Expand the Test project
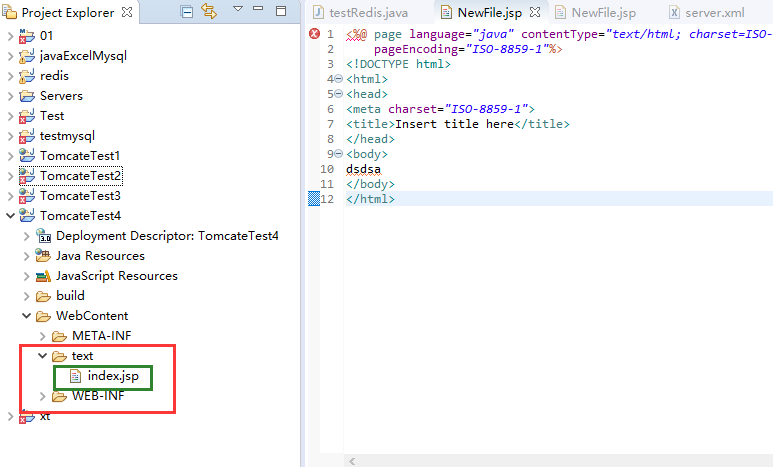 pos(10,116)
